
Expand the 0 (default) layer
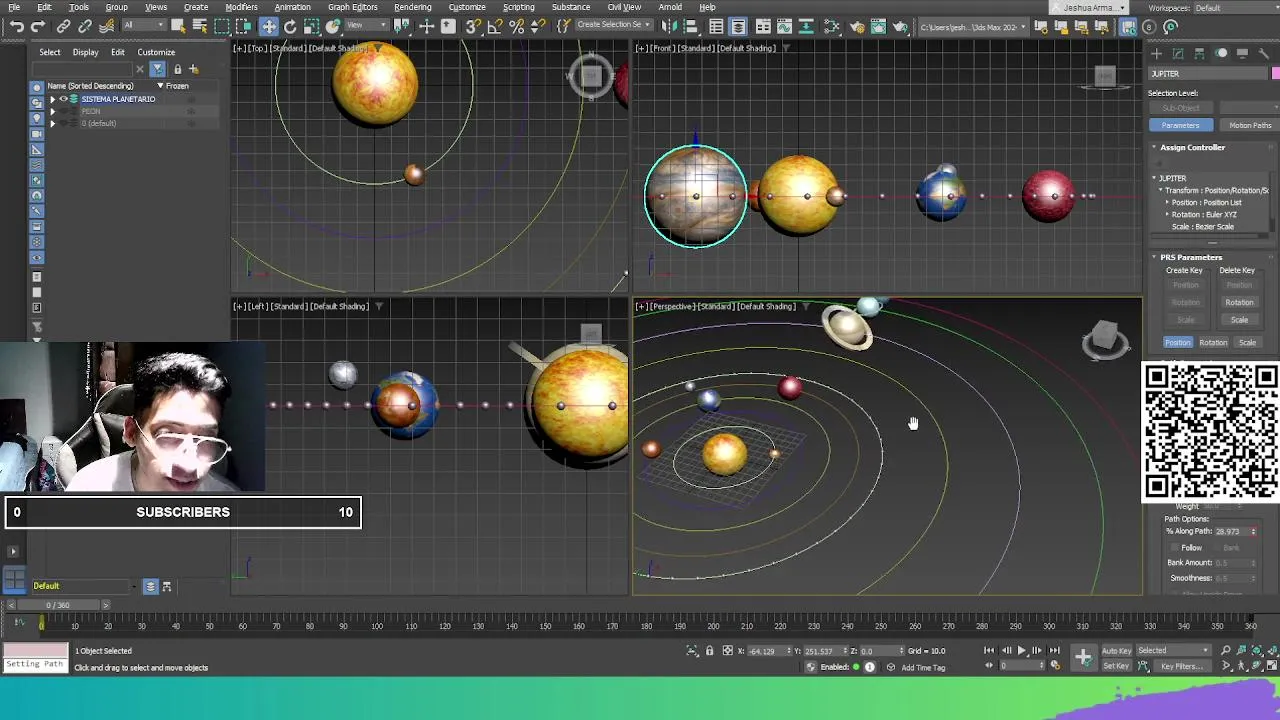pos(53,123)
